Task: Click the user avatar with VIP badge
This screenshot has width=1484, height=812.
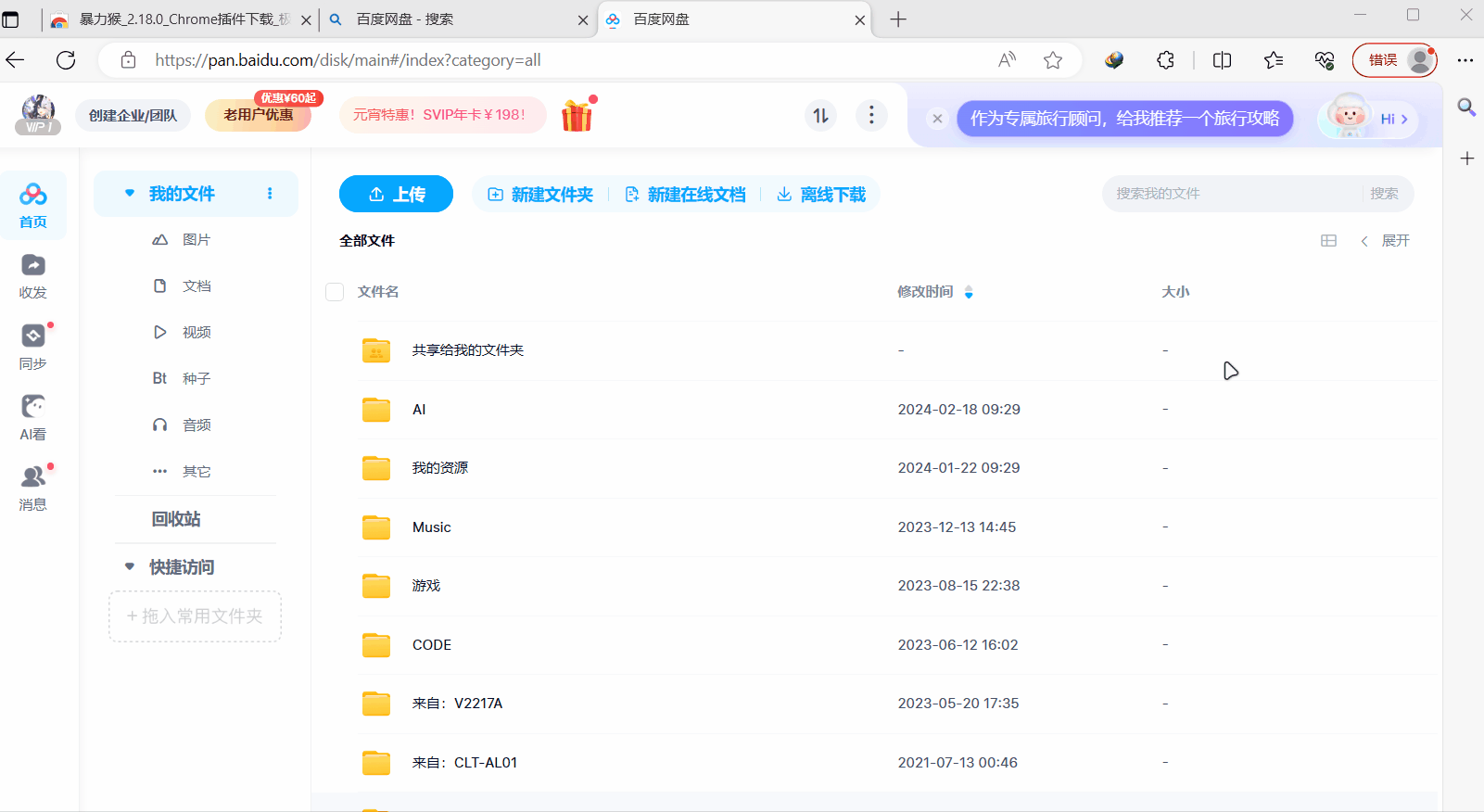Action: tap(38, 115)
